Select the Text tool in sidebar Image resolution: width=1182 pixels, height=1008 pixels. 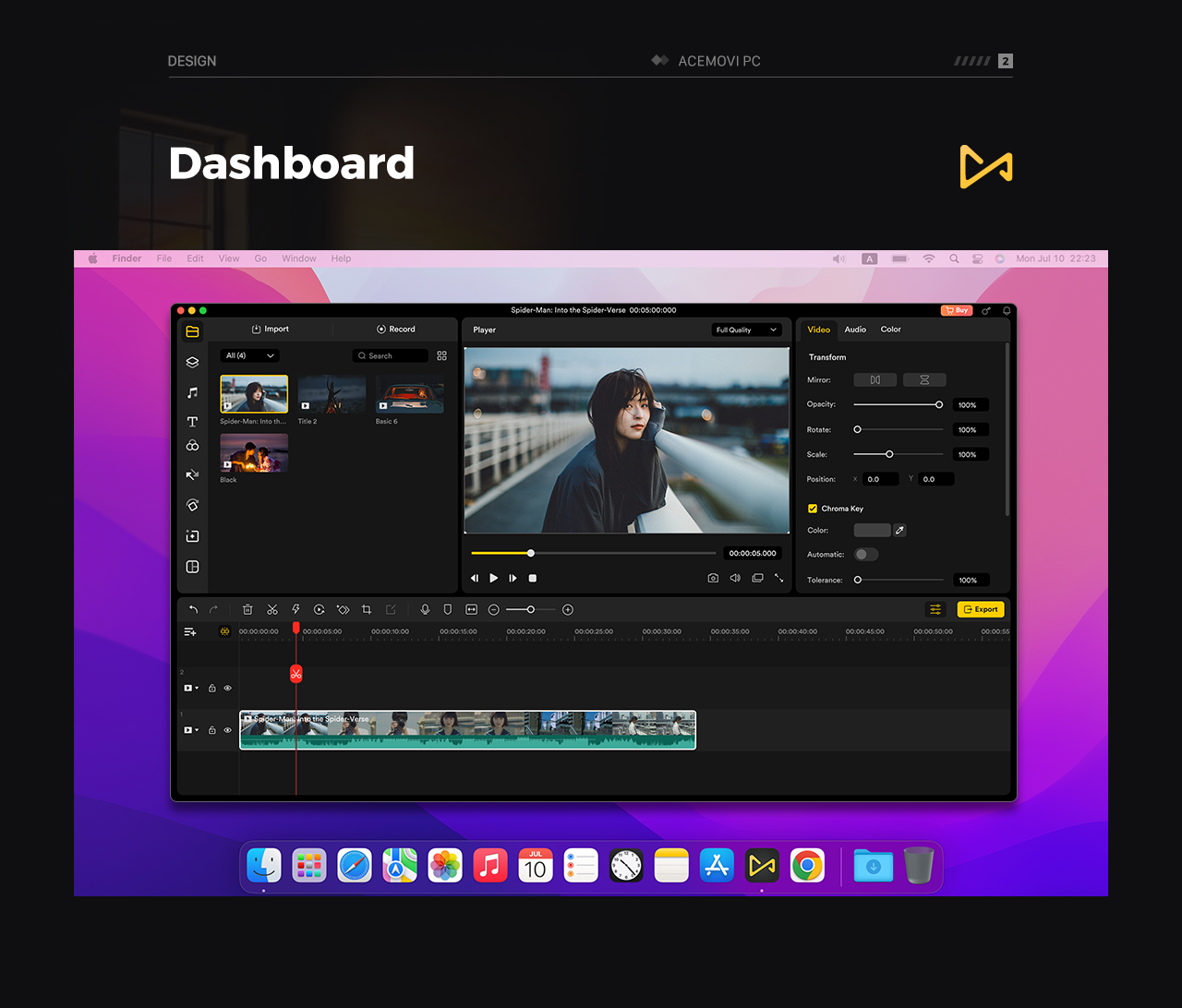(192, 422)
